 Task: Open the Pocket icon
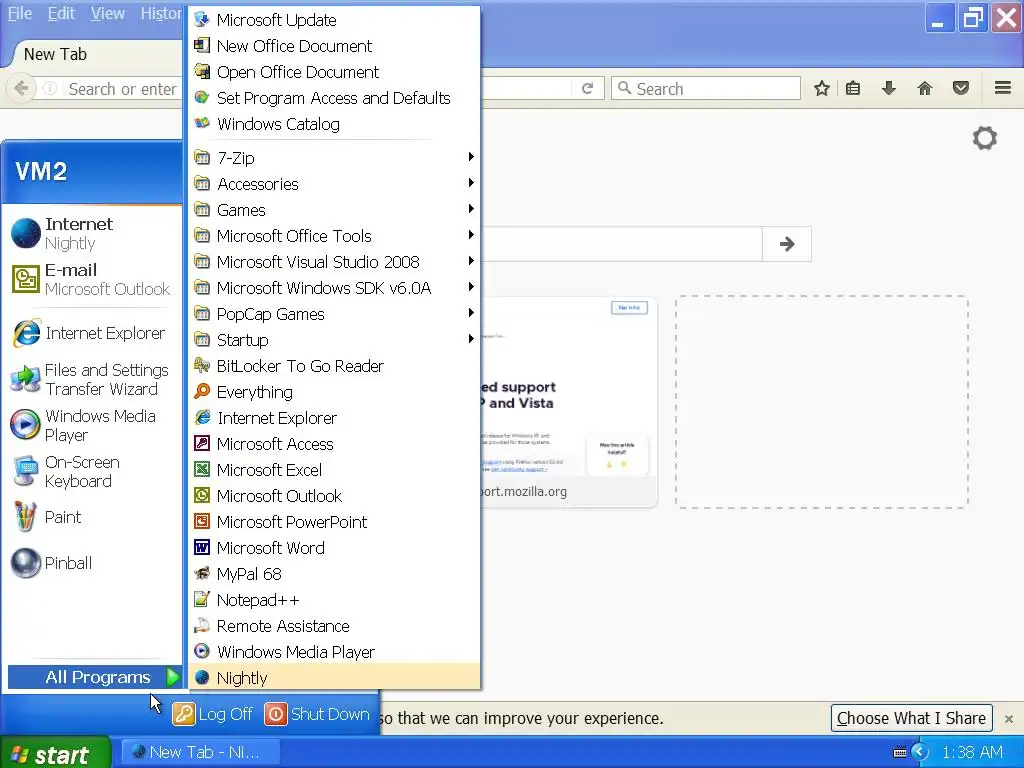961,88
